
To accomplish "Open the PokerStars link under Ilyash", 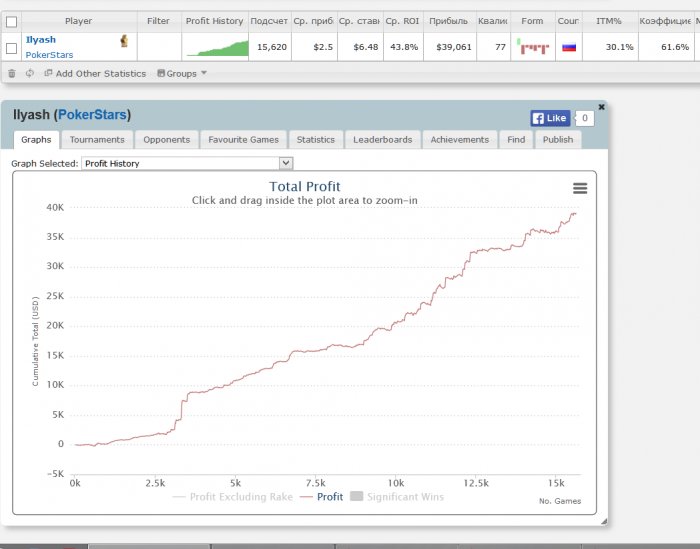I will tap(49, 55).
